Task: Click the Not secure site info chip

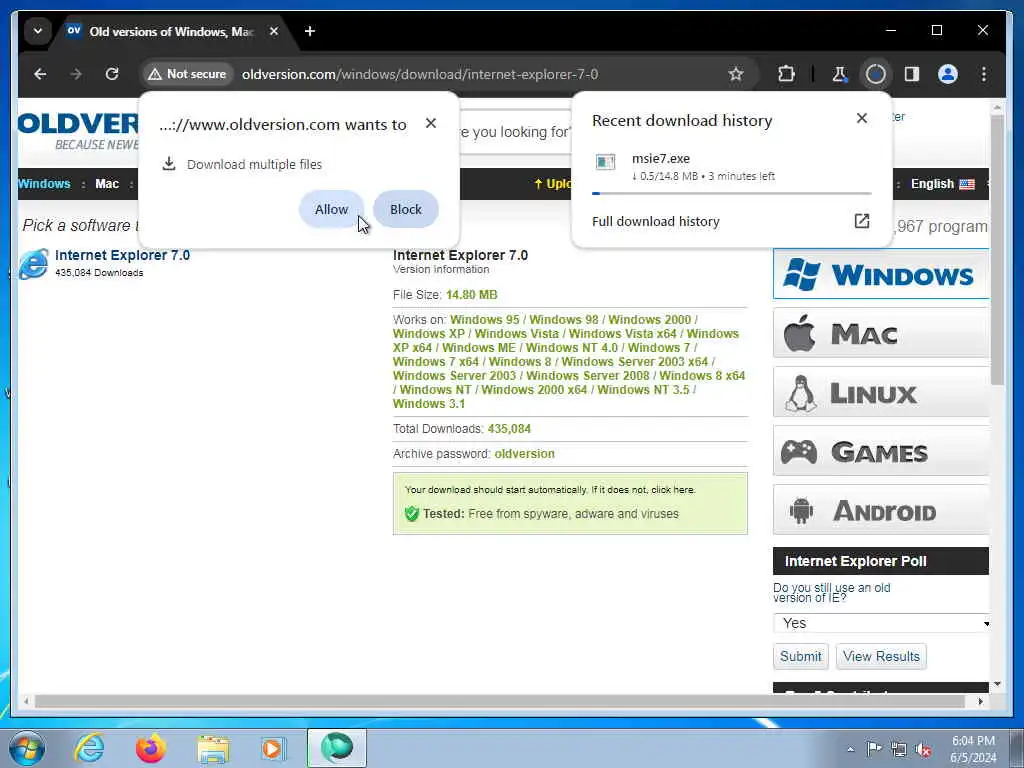Action: (187, 74)
